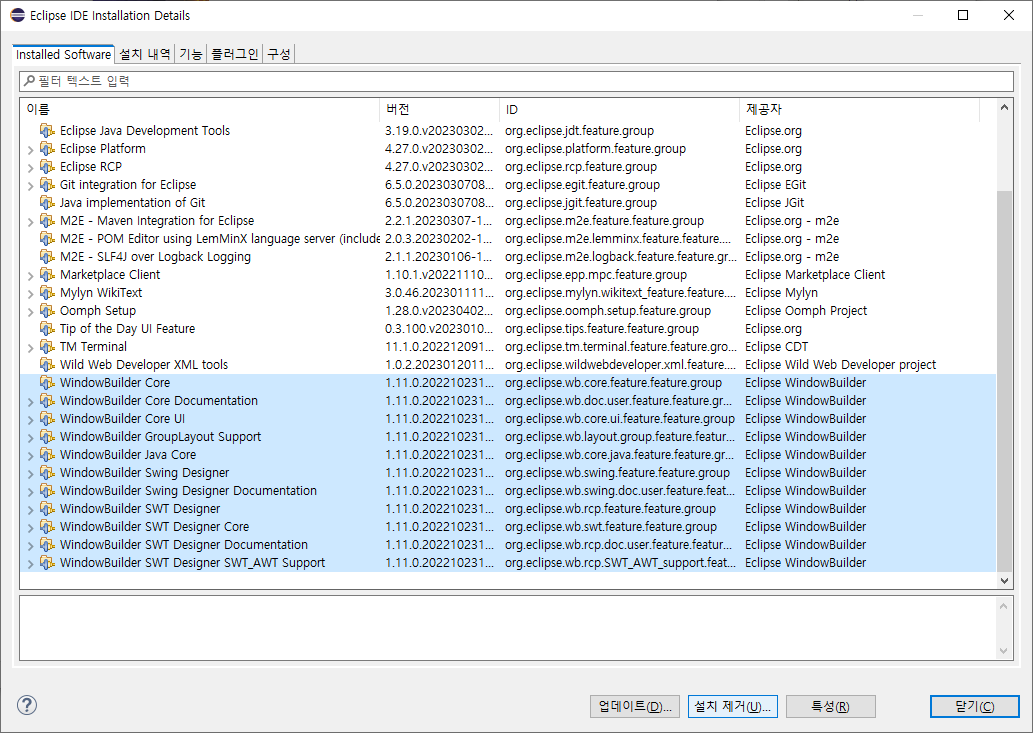1033x733 pixels.
Task: Expand the Eclipse RCP tree node
Action: pos(30,168)
